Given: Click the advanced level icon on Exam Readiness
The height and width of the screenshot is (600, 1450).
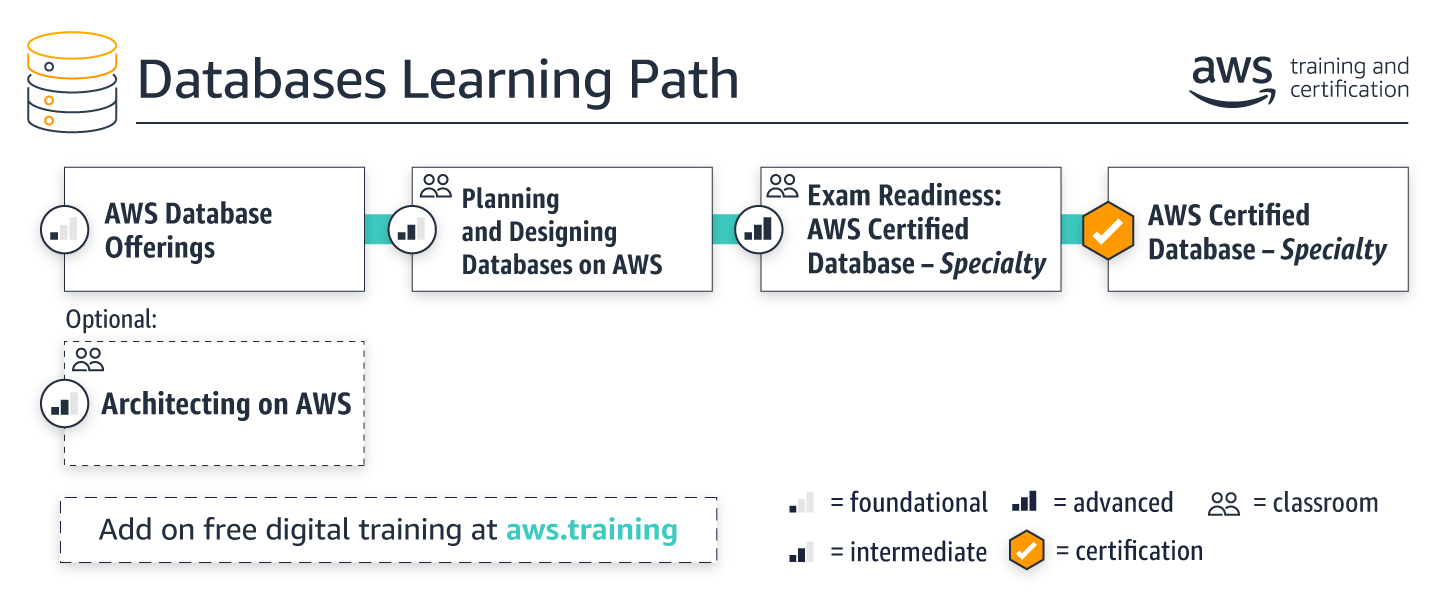Looking at the screenshot, I should point(760,230).
